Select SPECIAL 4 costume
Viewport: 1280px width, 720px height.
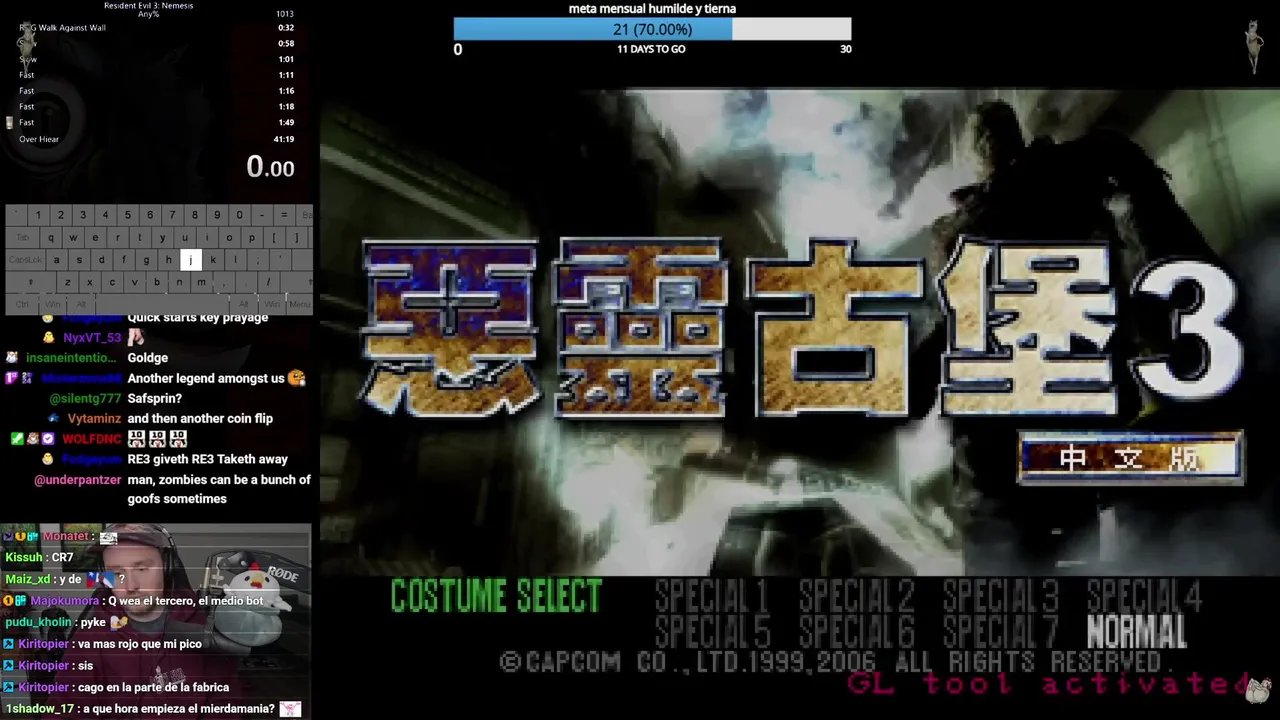pyautogui.click(x=1144, y=596)
